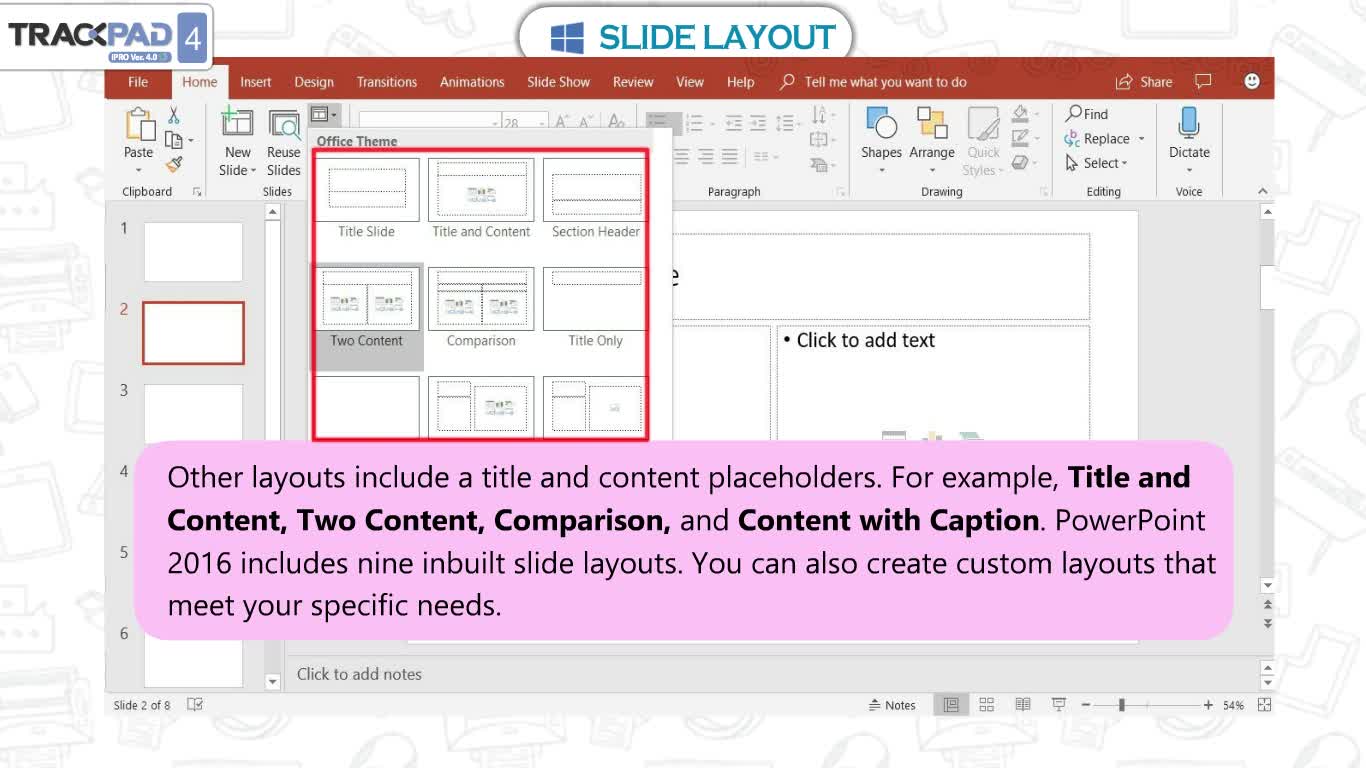Adjust the zoom slider handle
This screenshot has width=1366, height=768.
click(x=1122, y=705)
